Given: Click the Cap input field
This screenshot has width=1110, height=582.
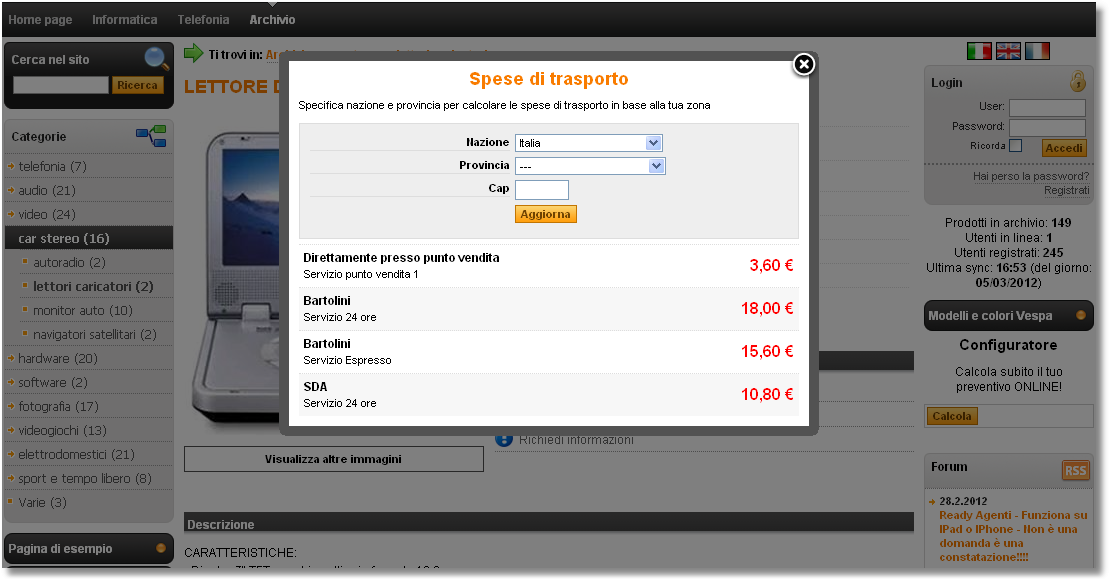Looking at the screenshot, I should (542, 190).
